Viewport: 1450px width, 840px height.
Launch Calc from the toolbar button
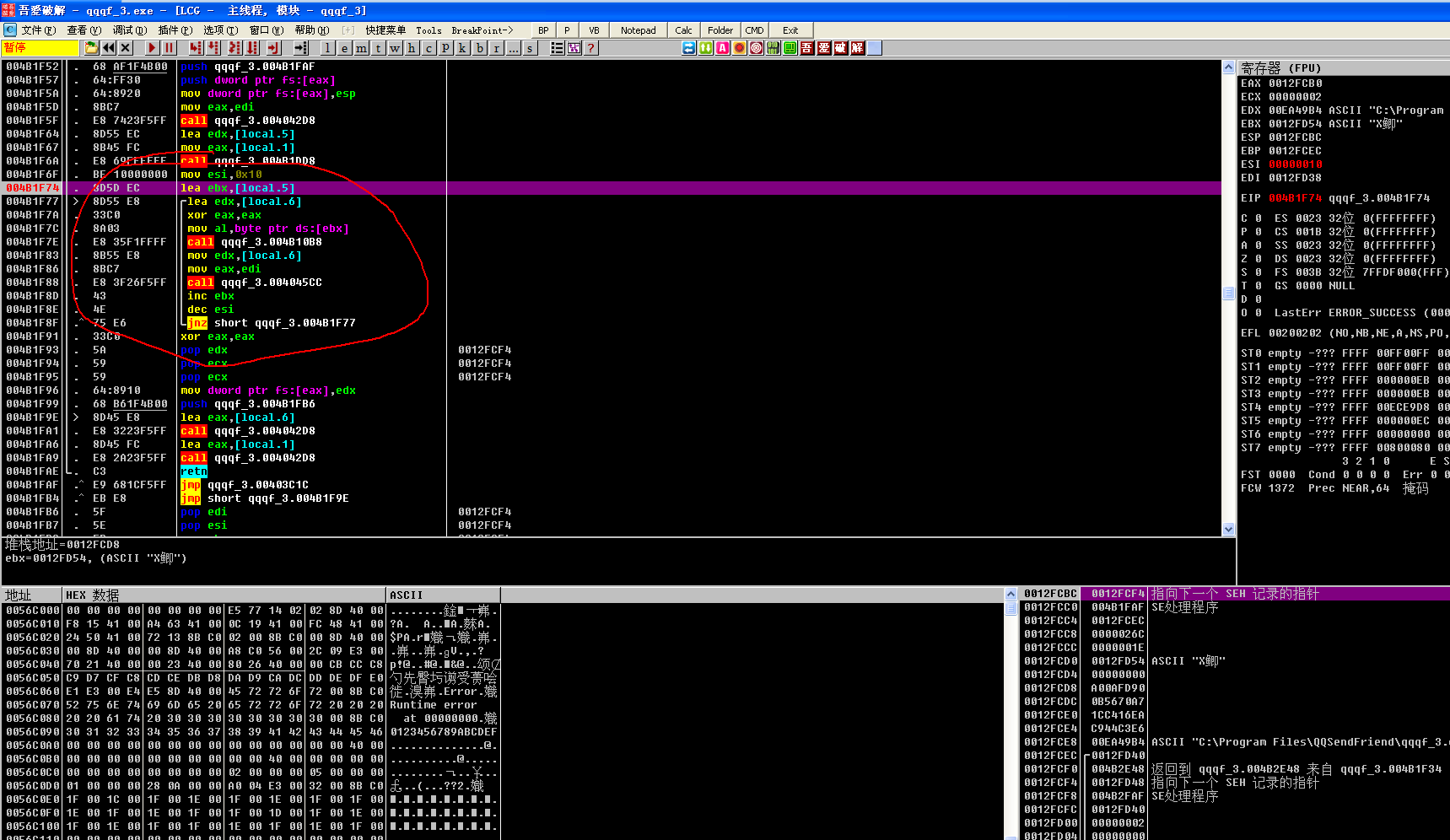pos(683,30)
